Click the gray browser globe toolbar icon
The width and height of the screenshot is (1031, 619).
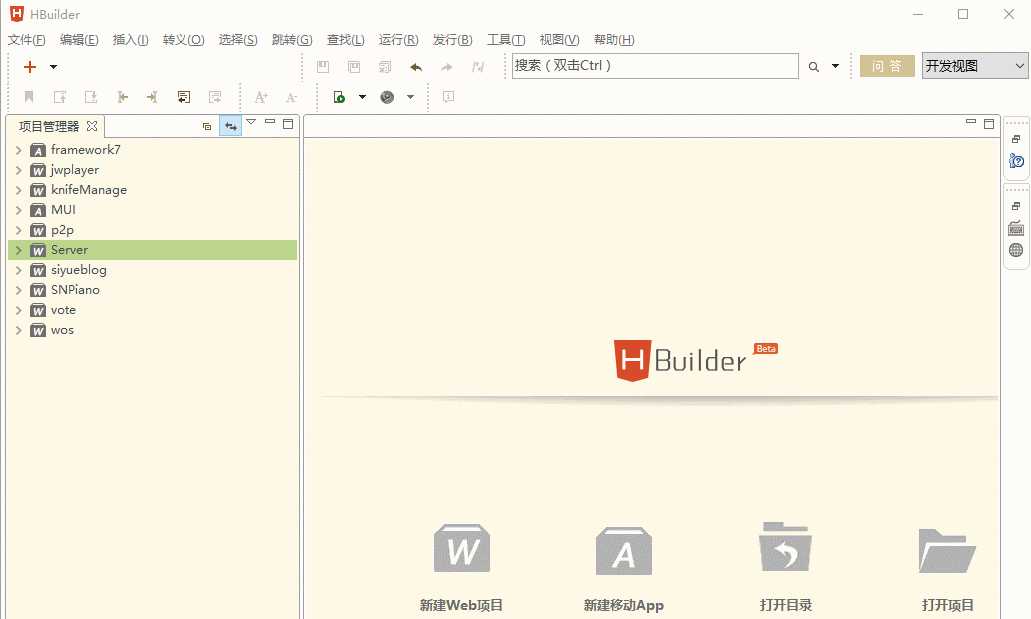coord(387,97)
